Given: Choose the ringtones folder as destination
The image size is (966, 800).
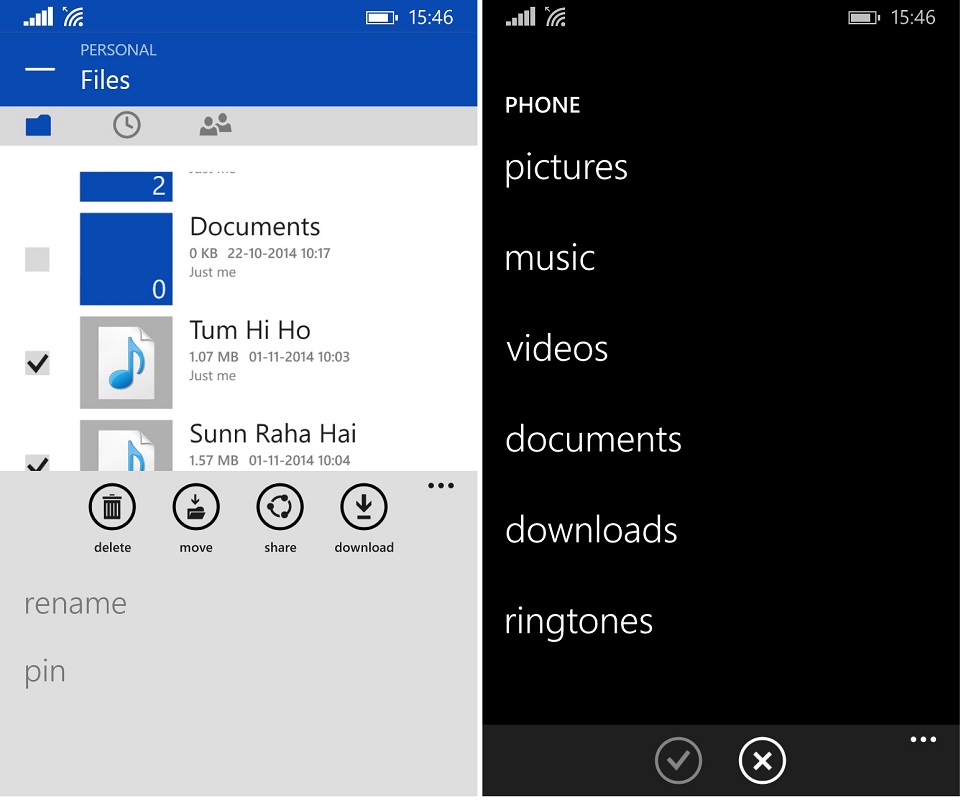Looking at the screenshot, I should click(578, 621).
